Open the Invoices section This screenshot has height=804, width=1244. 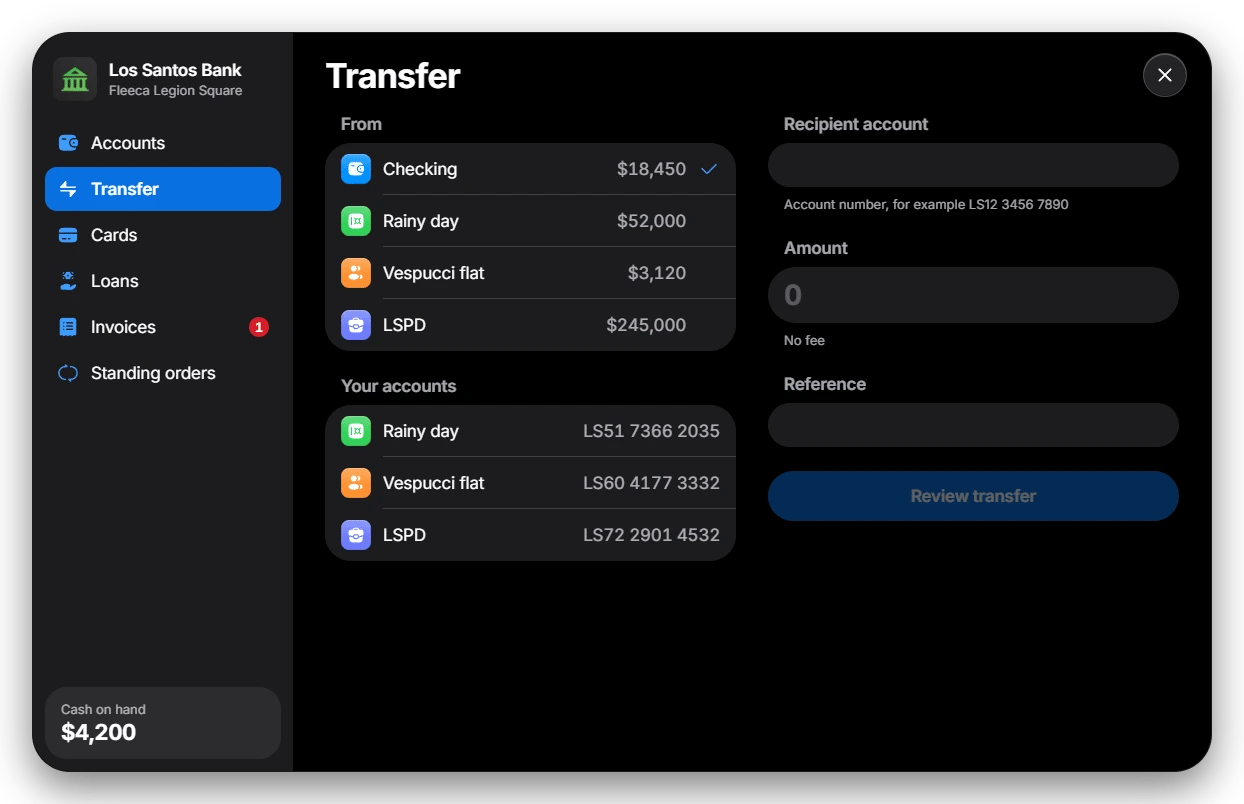point(163,327)
